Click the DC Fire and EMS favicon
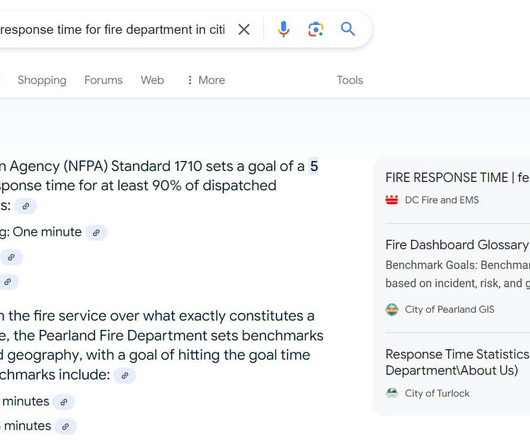 click(x=392, y=200)
